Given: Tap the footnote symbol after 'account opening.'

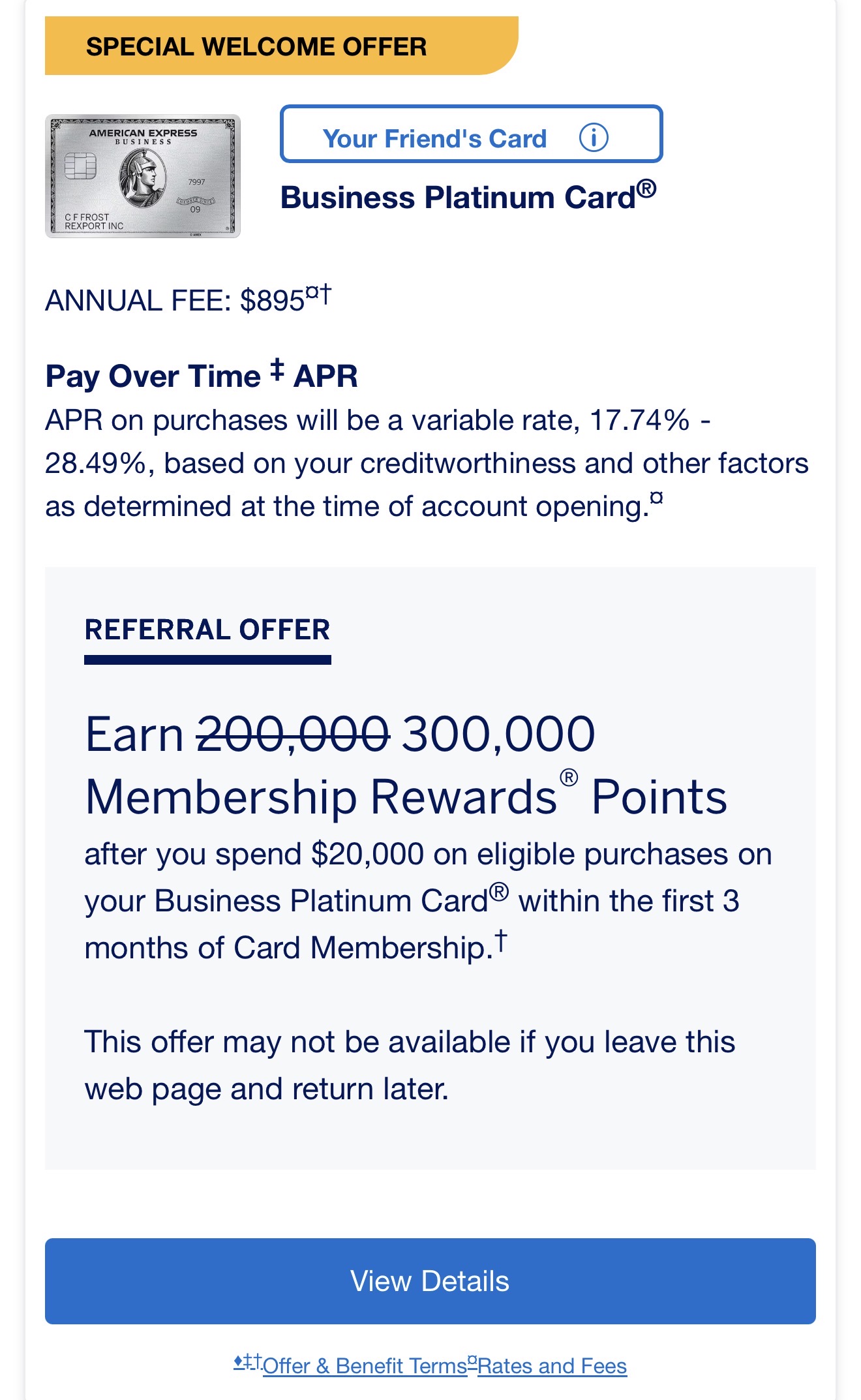Looking at the screenshot, I should 657,498.
